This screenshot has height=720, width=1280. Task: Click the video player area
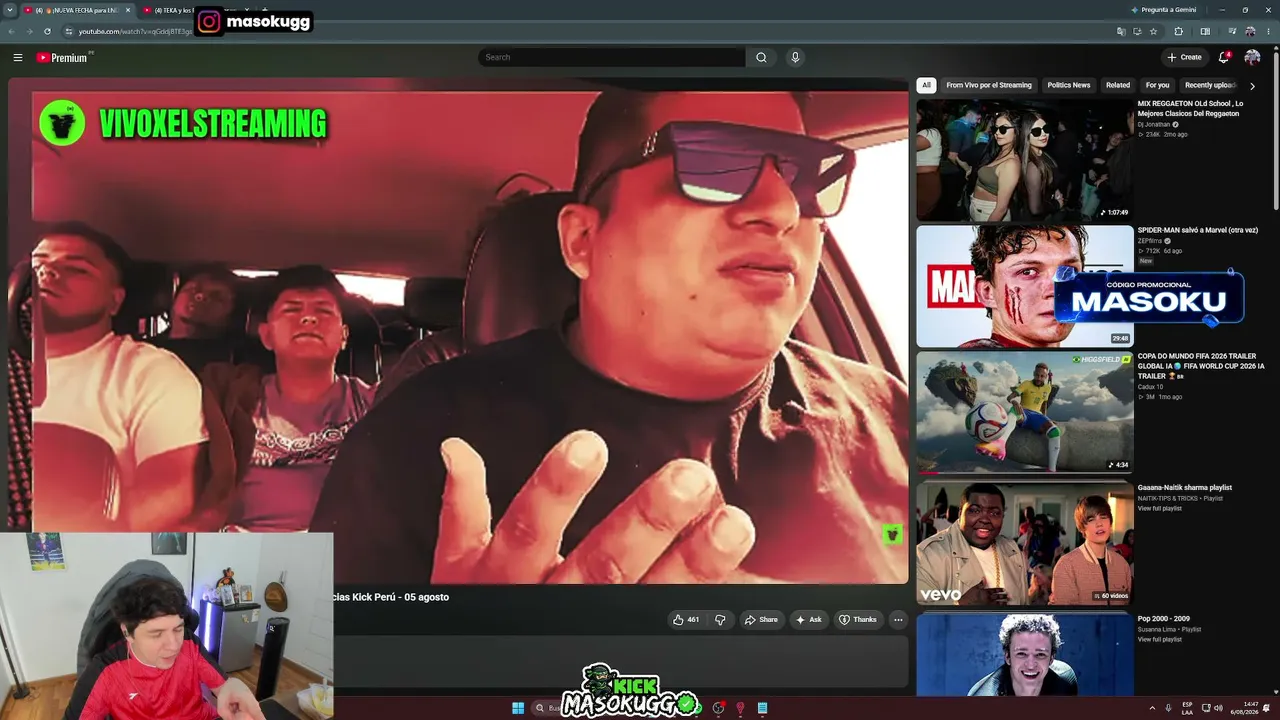tap(458, 331)
